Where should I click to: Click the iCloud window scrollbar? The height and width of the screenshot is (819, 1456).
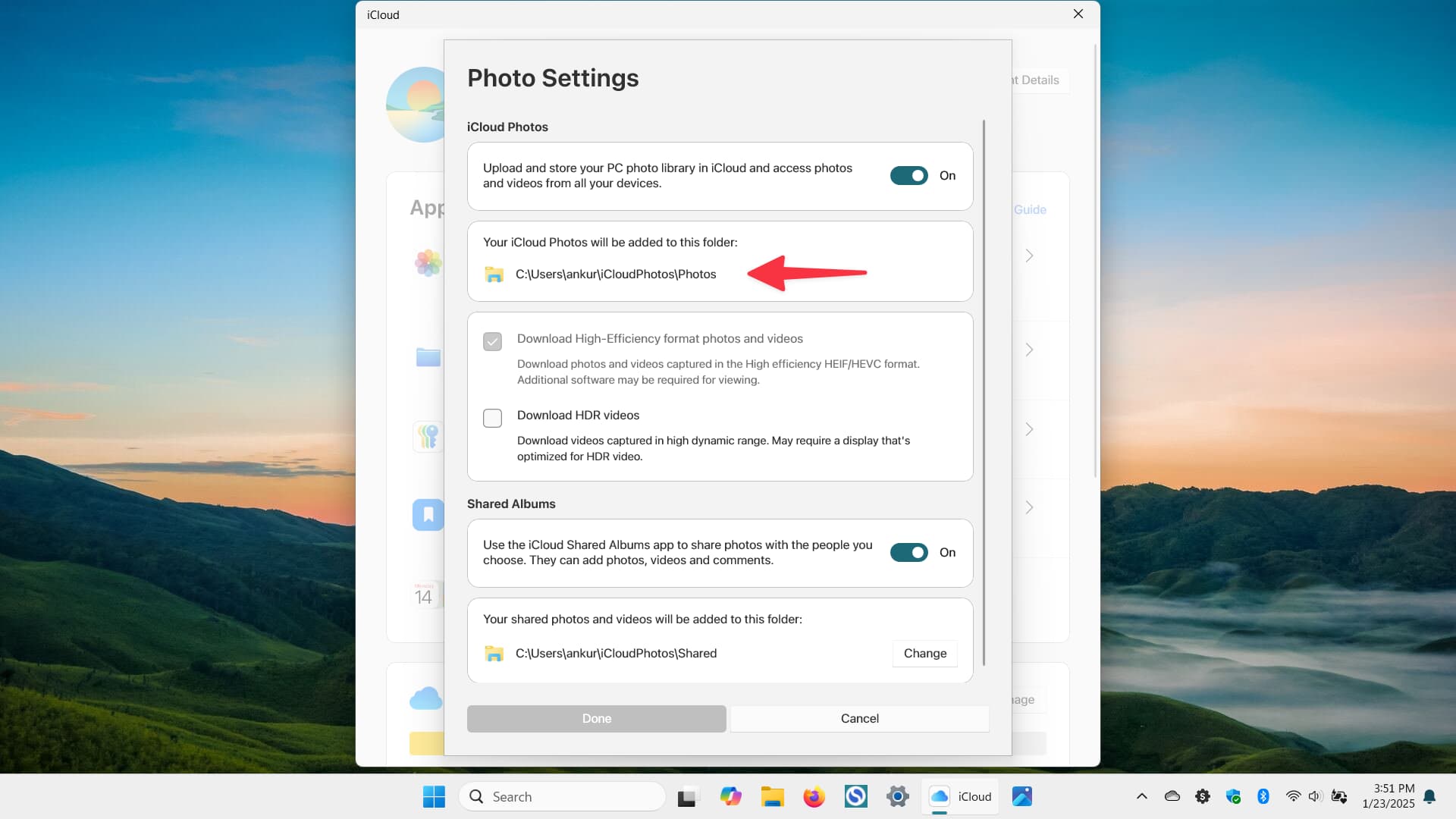coord(1095,262)
